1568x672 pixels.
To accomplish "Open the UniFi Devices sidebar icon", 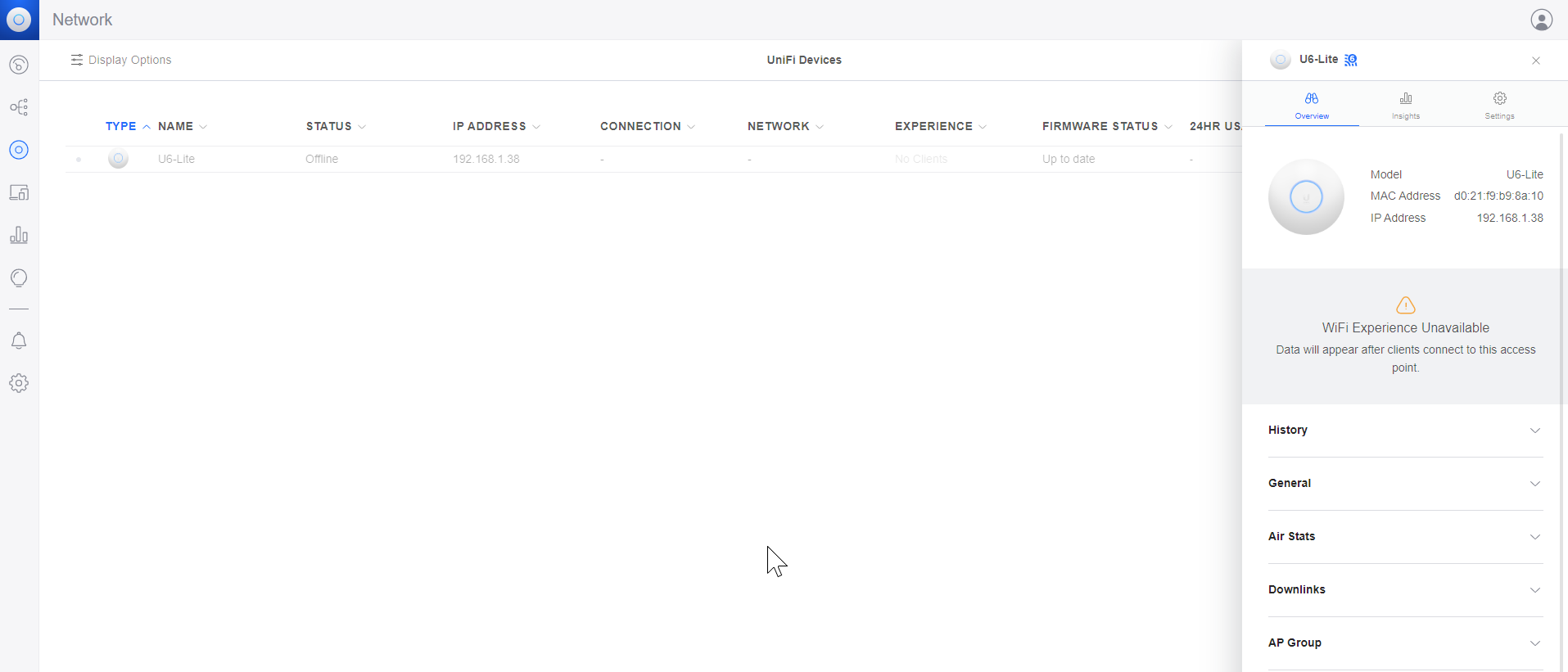I will tap(19, 150).
